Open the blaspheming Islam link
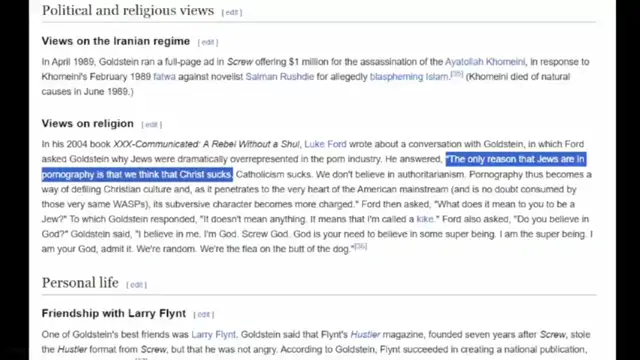Viewport: 640px width, 360px height. coord(409,77)
